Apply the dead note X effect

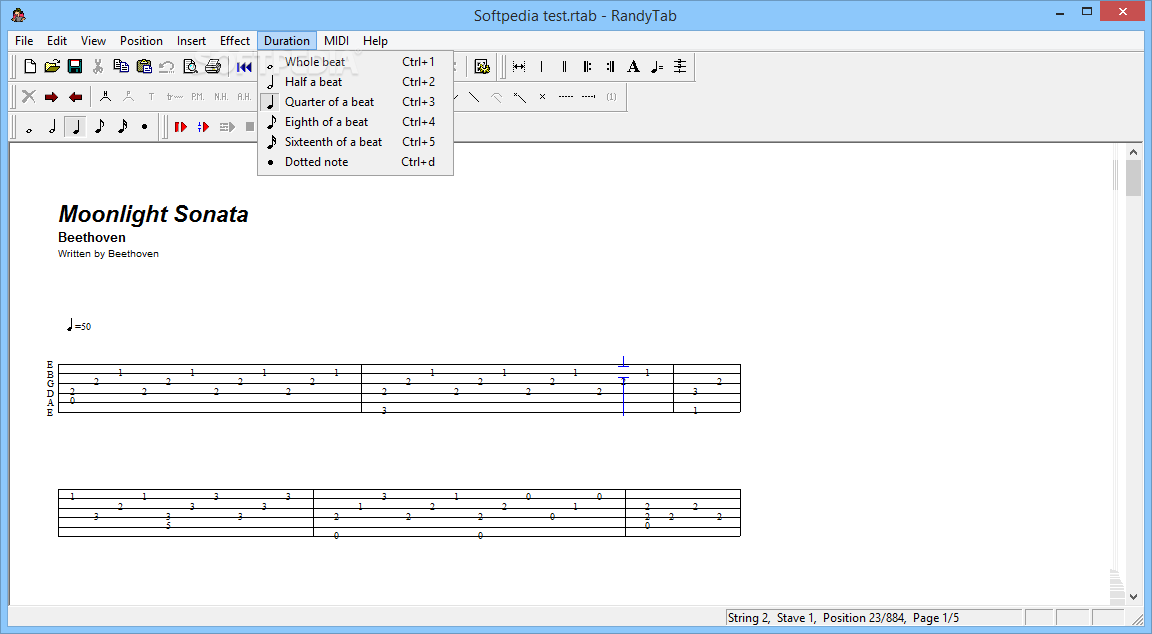click(x=542, y=97)
